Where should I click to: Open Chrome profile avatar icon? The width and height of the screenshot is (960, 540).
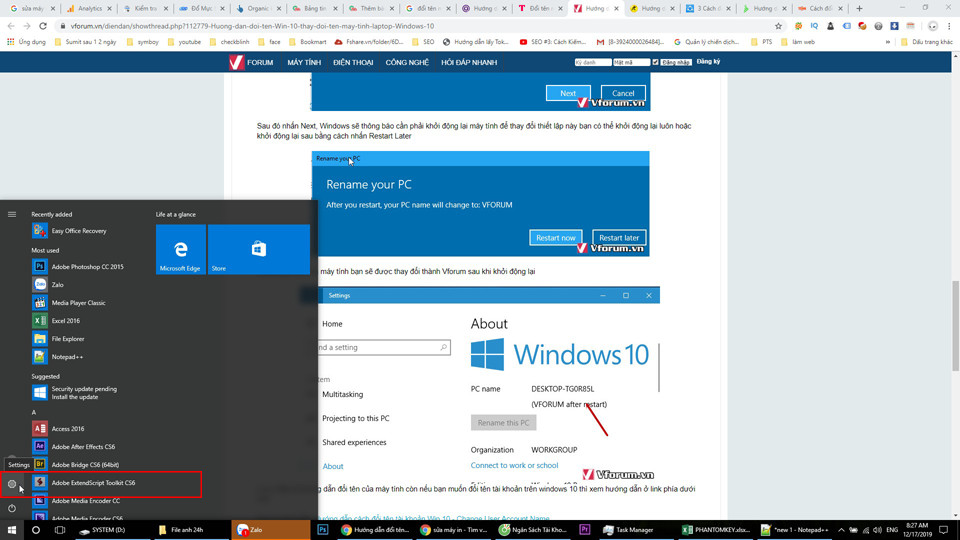932,26
